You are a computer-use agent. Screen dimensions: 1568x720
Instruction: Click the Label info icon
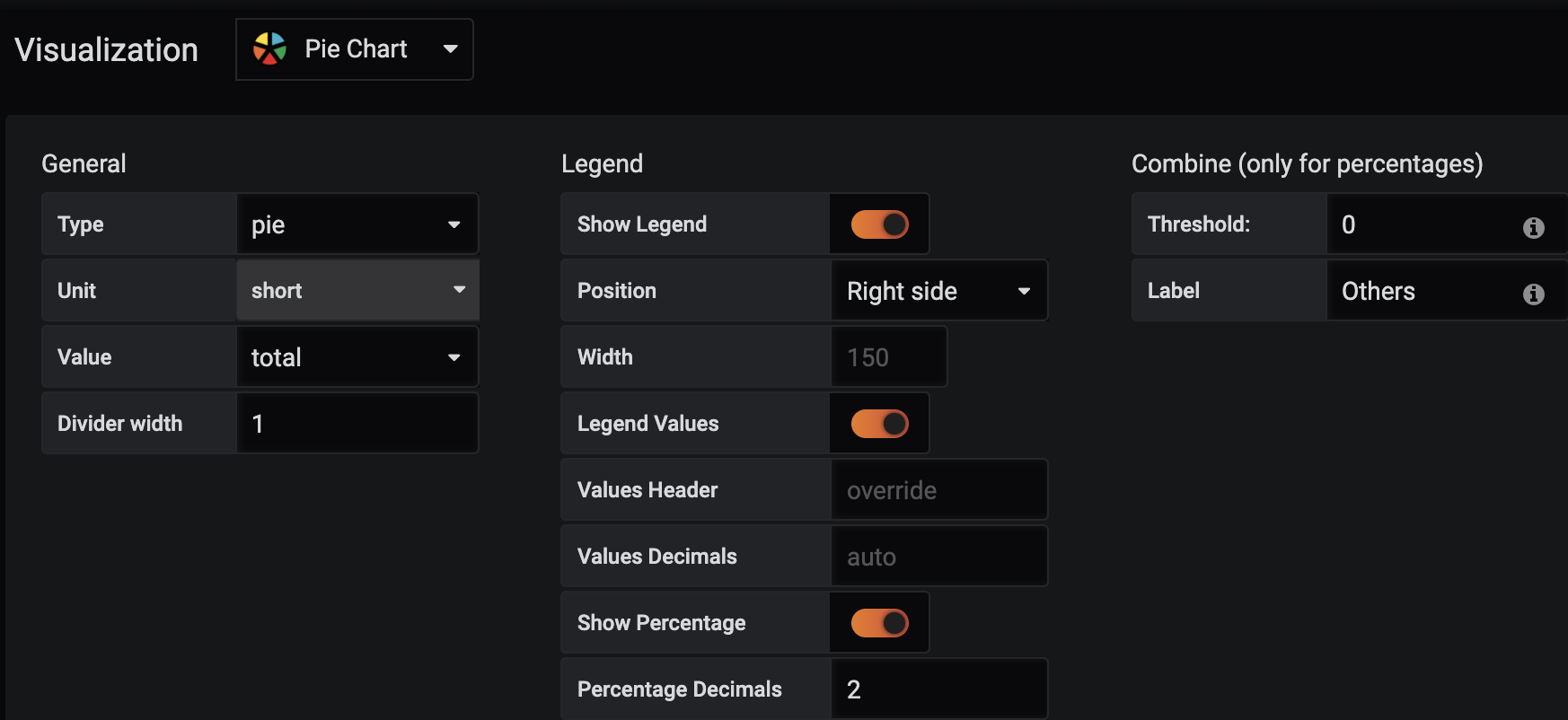point(1534,294)
